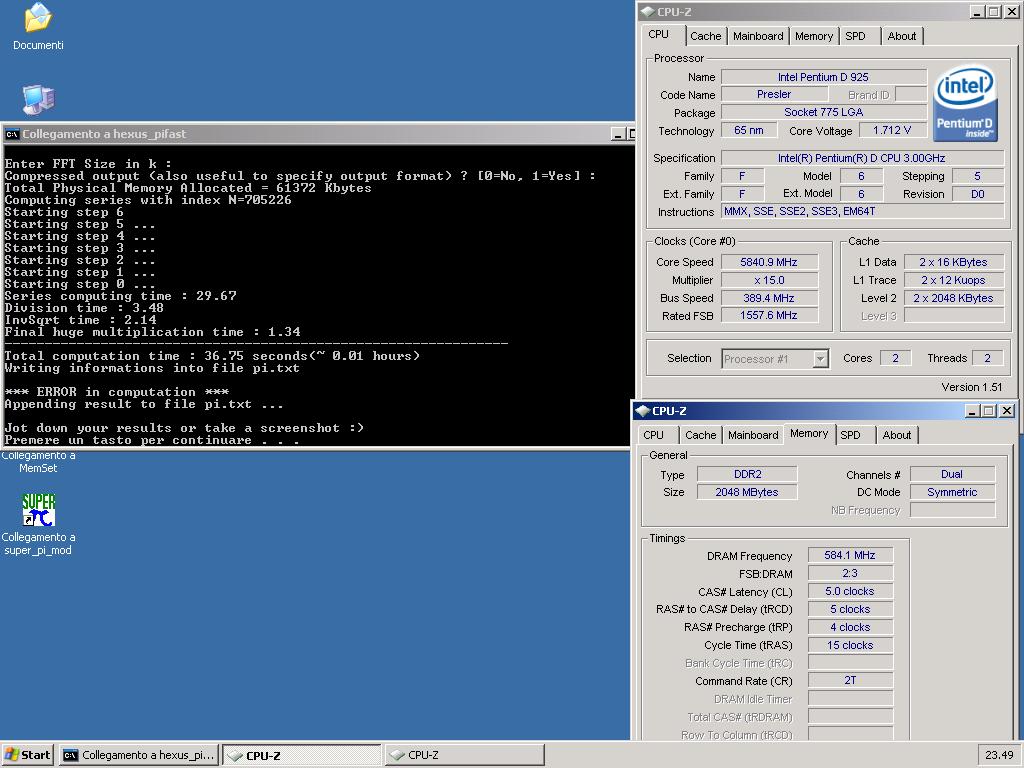
Task: Switch to hexus_pifast taskbar button
Action: click(138, 755)
